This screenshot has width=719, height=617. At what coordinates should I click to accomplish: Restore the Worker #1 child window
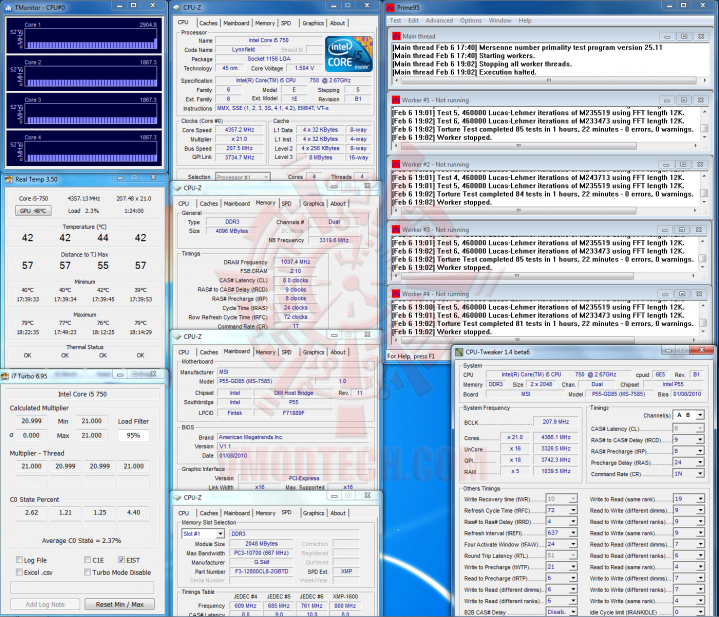point(684,100)
